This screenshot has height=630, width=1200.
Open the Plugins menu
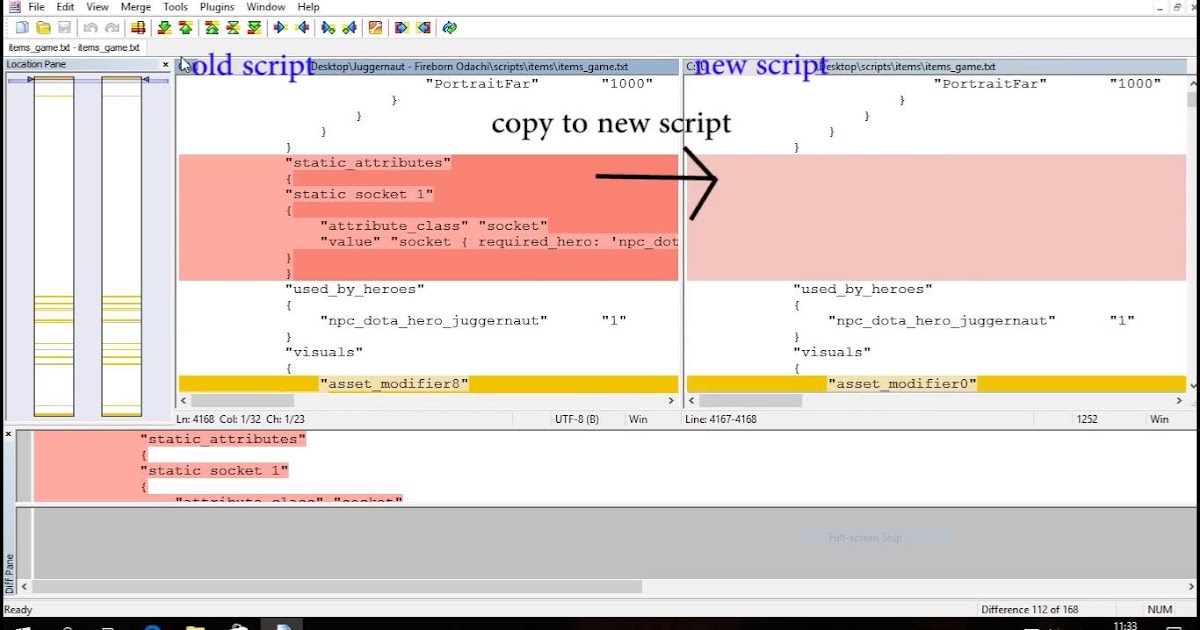coord(217,7)
